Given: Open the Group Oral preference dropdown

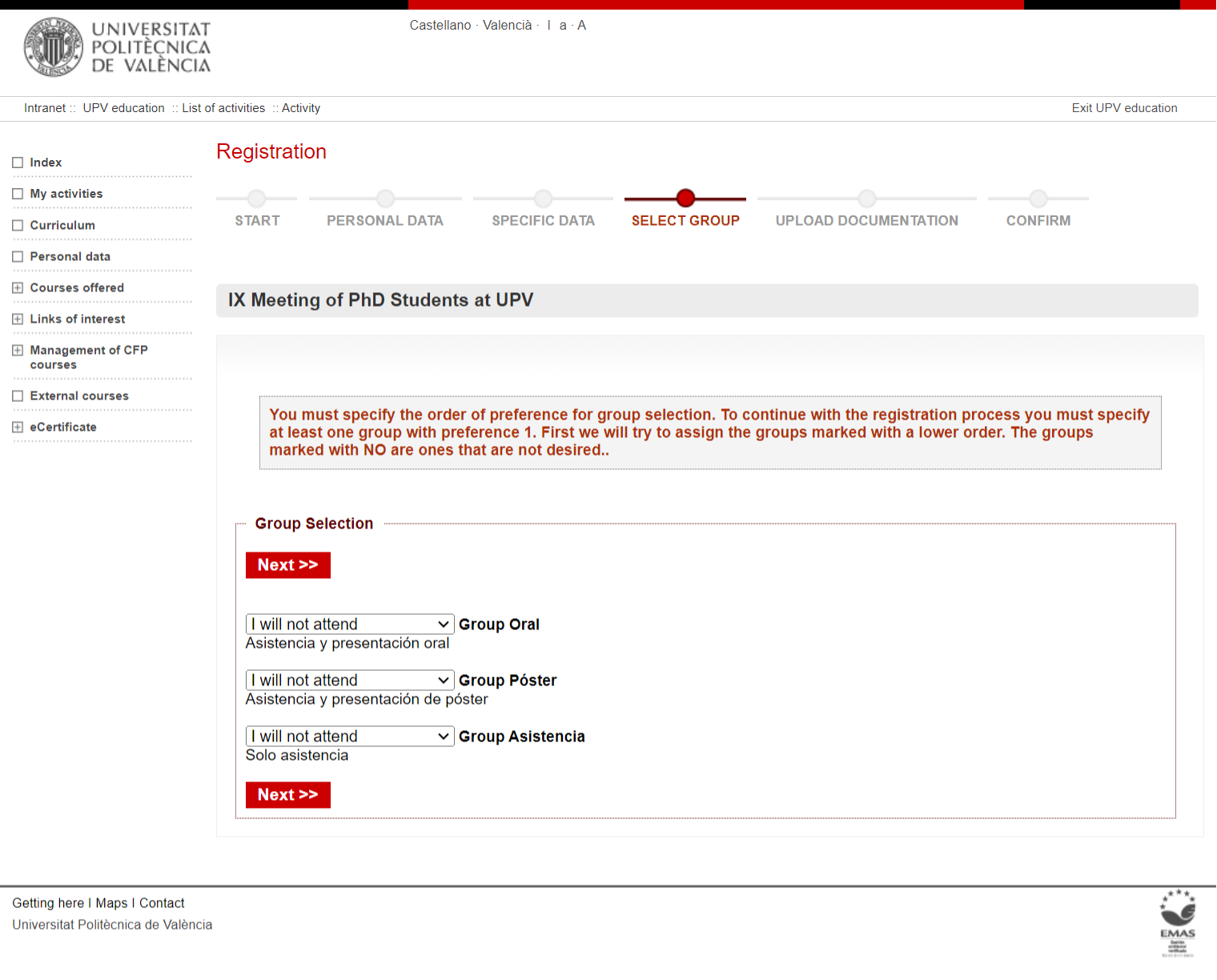Looking at the screenshot, I should click(350, 625).
